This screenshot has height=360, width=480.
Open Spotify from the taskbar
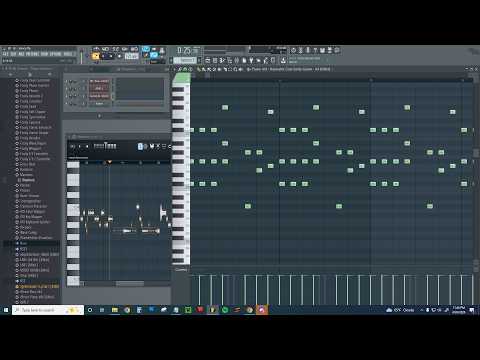coord(225,310)
